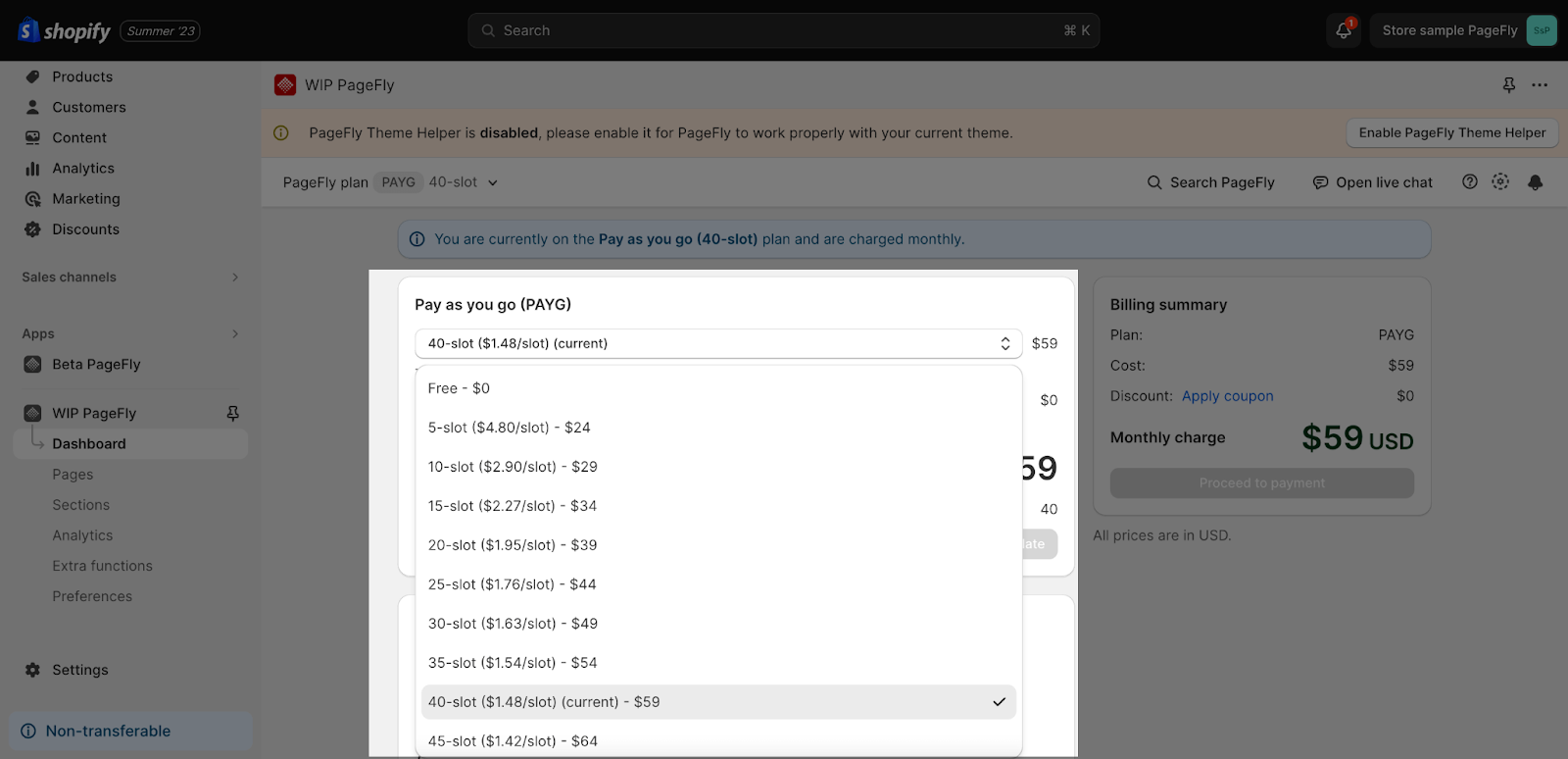Click the plan info banner icon
Viewport: 1568px width, 759px height.
click(416, 239)
